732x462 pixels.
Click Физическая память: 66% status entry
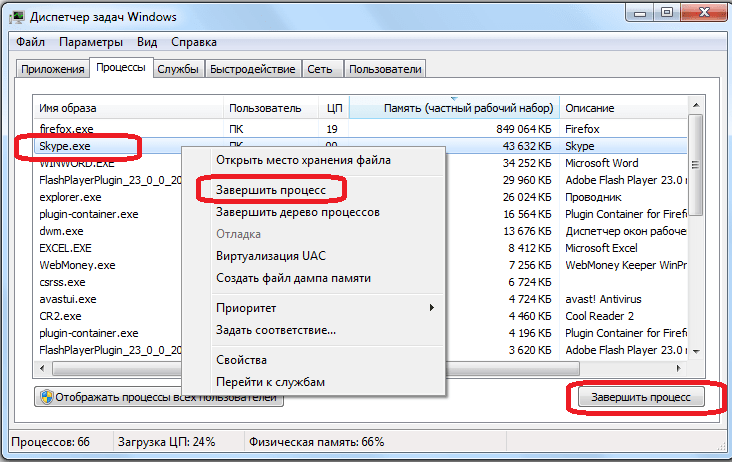(x=316, y=441)
